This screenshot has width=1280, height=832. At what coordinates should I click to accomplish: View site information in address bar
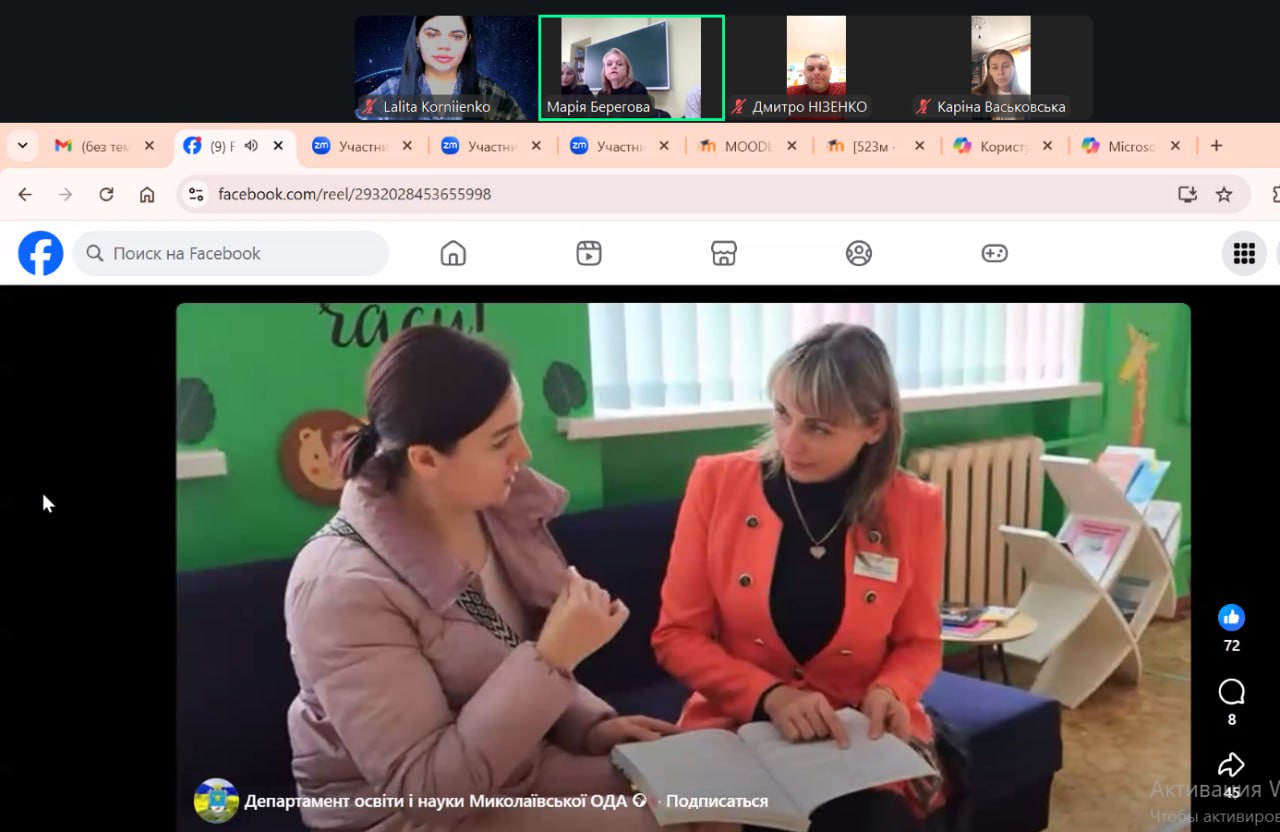[196, 194]
